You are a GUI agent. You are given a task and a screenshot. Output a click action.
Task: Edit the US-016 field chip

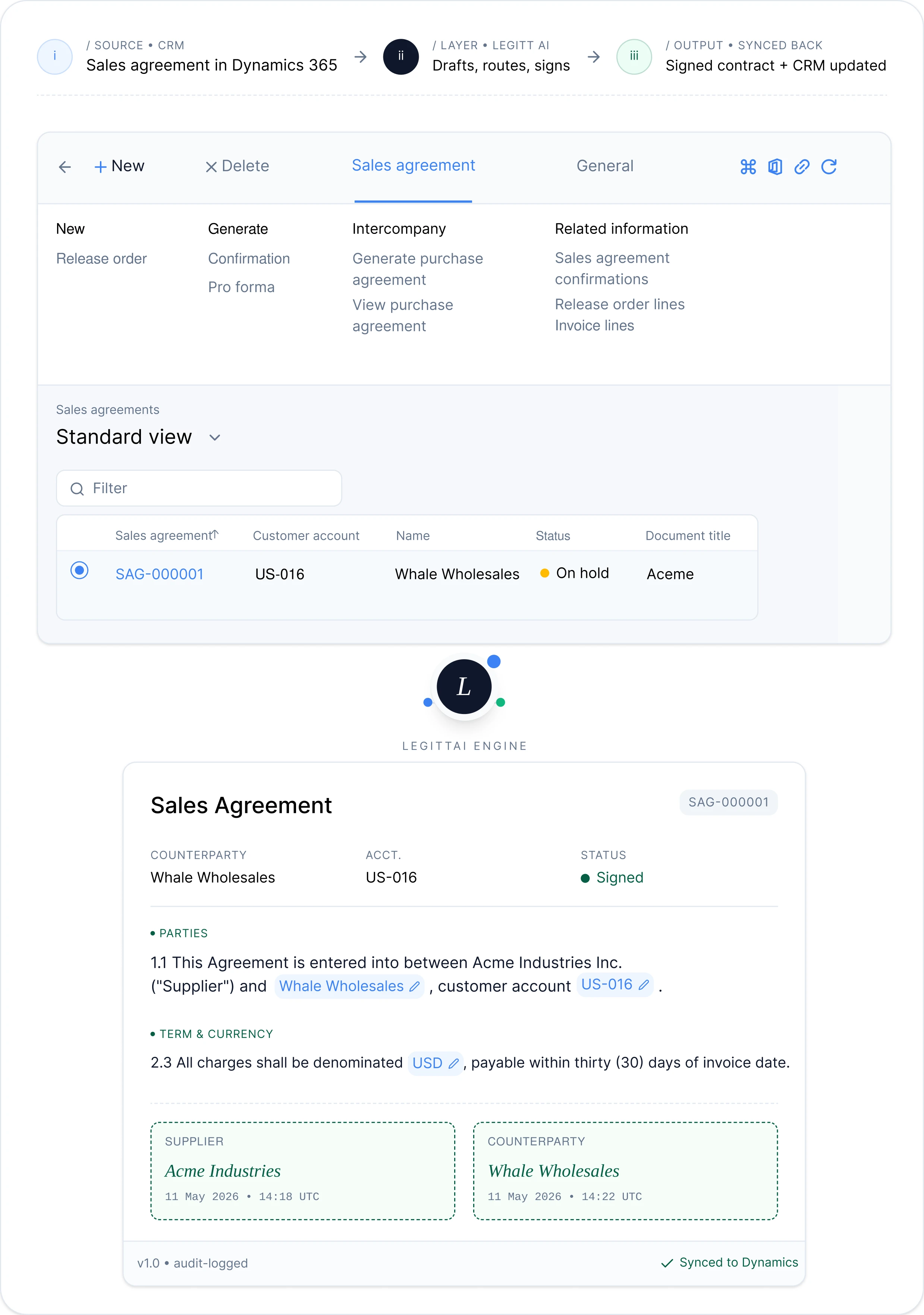pyautogui.click(x=615, y=984)
